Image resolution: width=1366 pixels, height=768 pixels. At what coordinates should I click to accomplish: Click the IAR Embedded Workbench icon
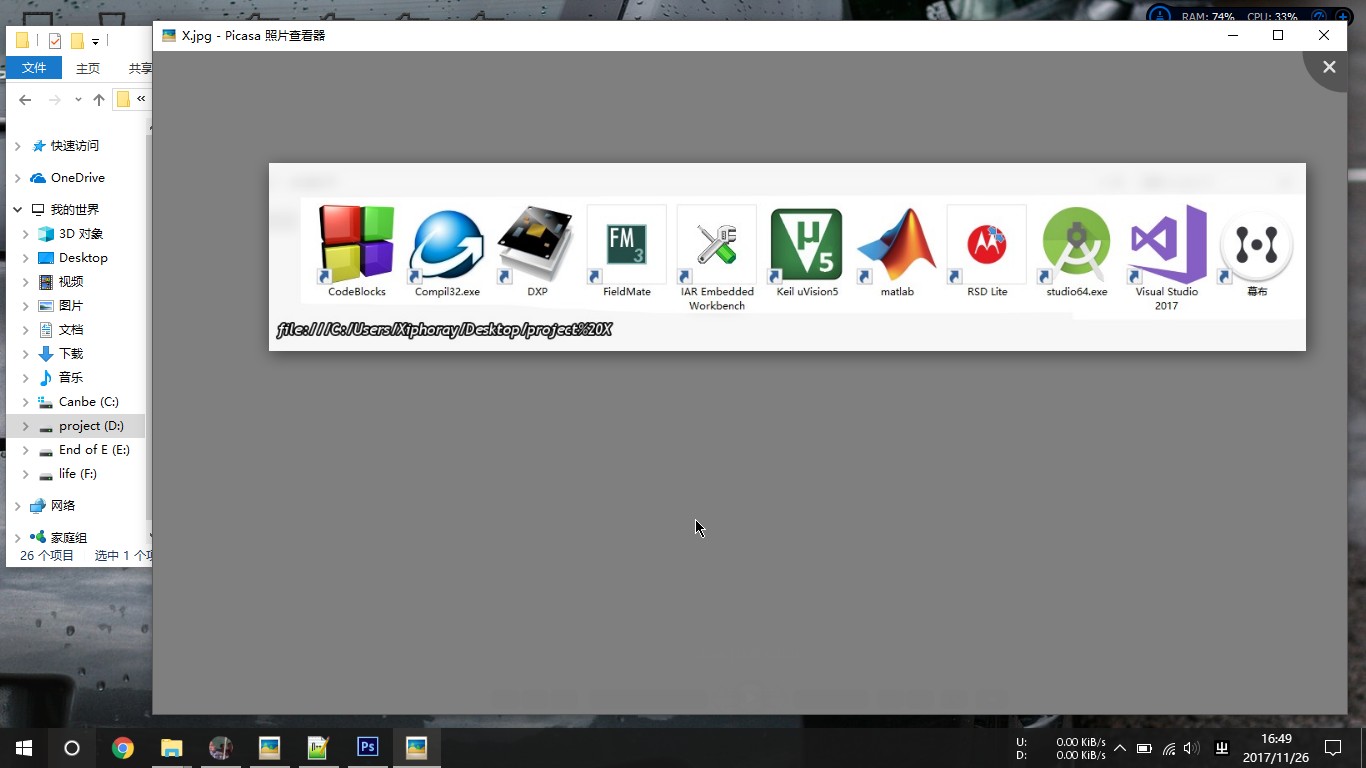click(x=717, y=244)
